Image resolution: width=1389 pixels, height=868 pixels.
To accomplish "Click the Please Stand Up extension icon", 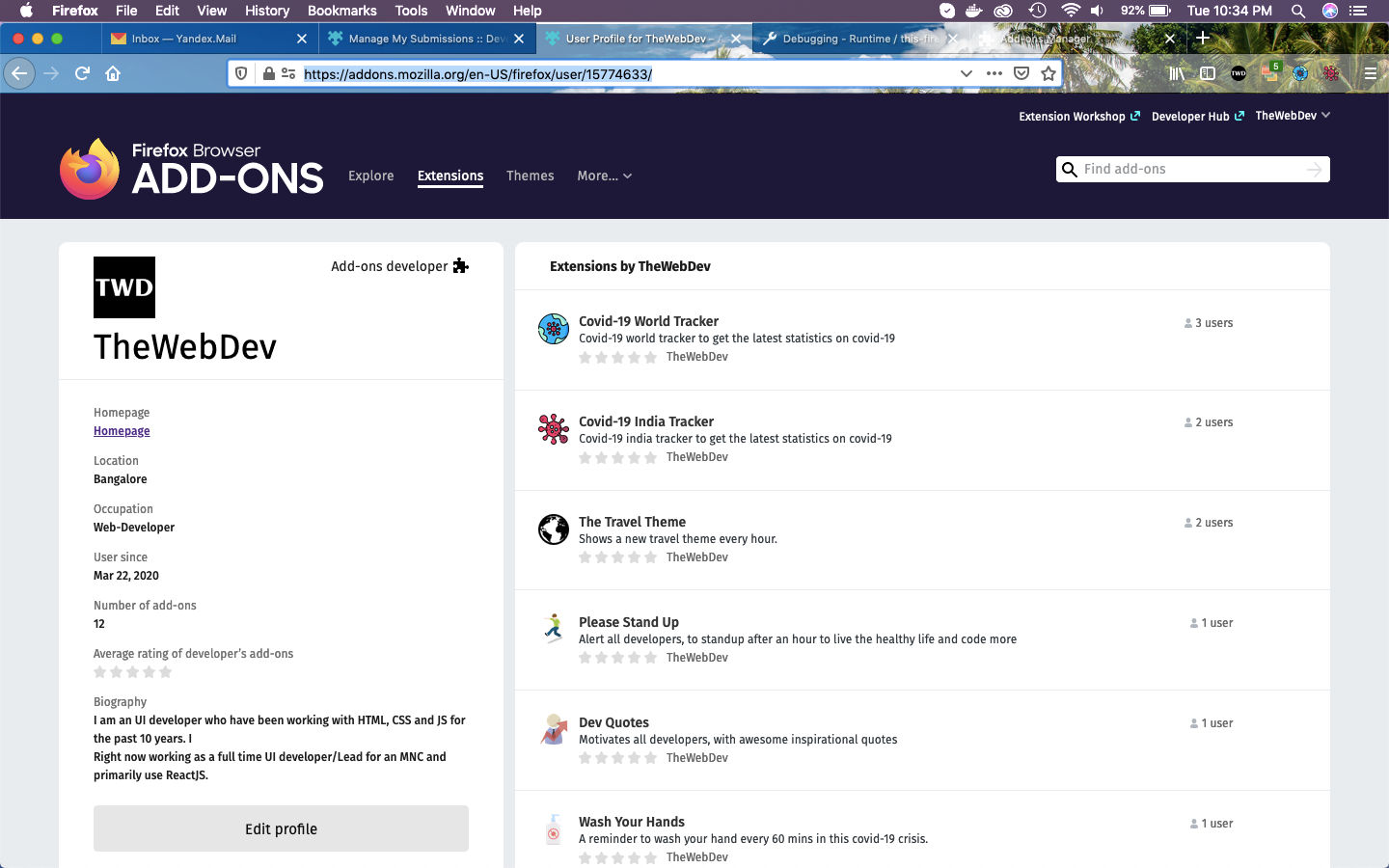I will click(x=554, y=629).
